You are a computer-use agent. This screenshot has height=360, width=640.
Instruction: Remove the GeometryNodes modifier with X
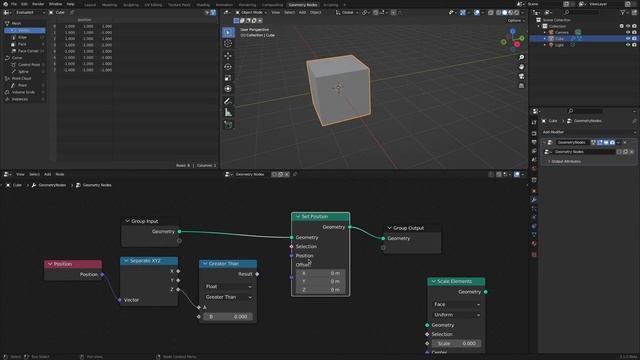tap(625, 142)
